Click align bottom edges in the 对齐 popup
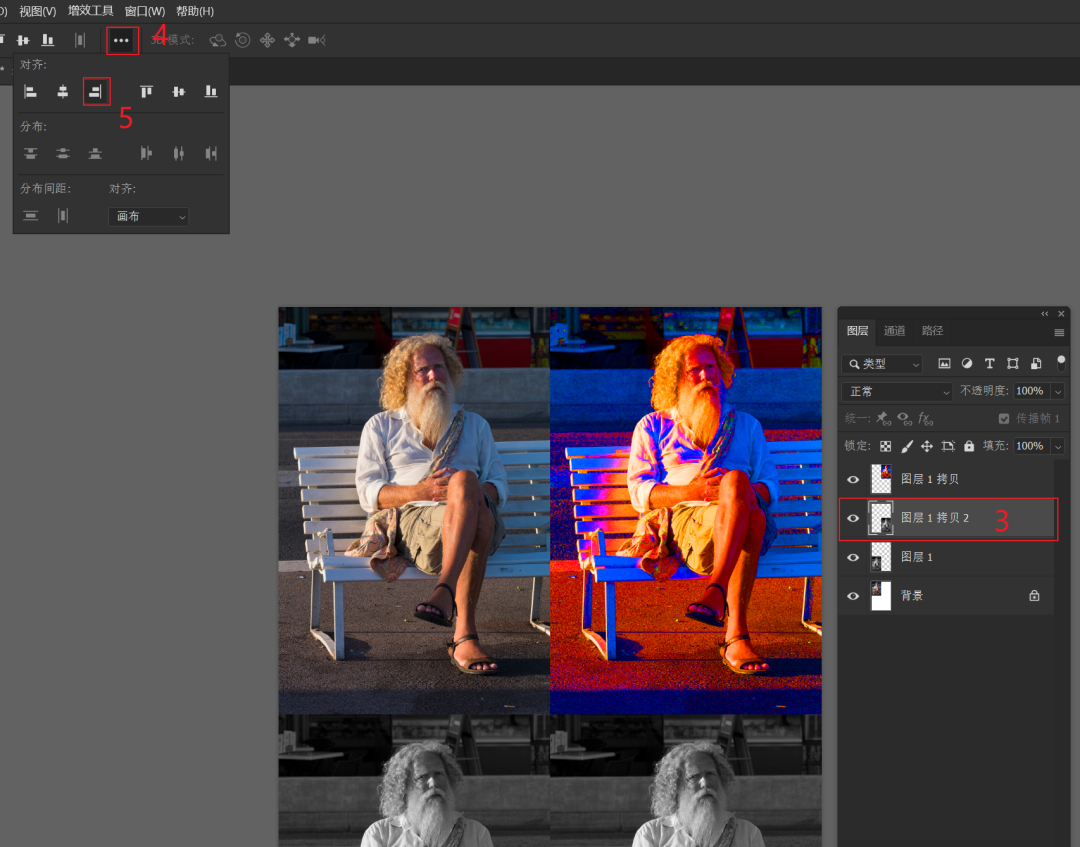 (211, 92)
